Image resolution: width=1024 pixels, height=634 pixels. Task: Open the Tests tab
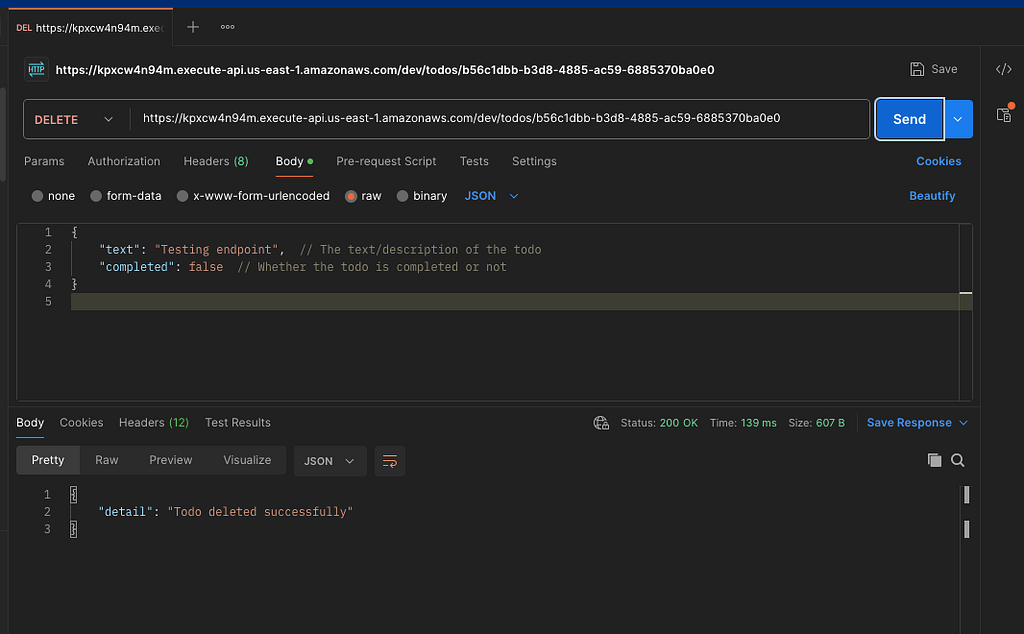coord(474,161)
